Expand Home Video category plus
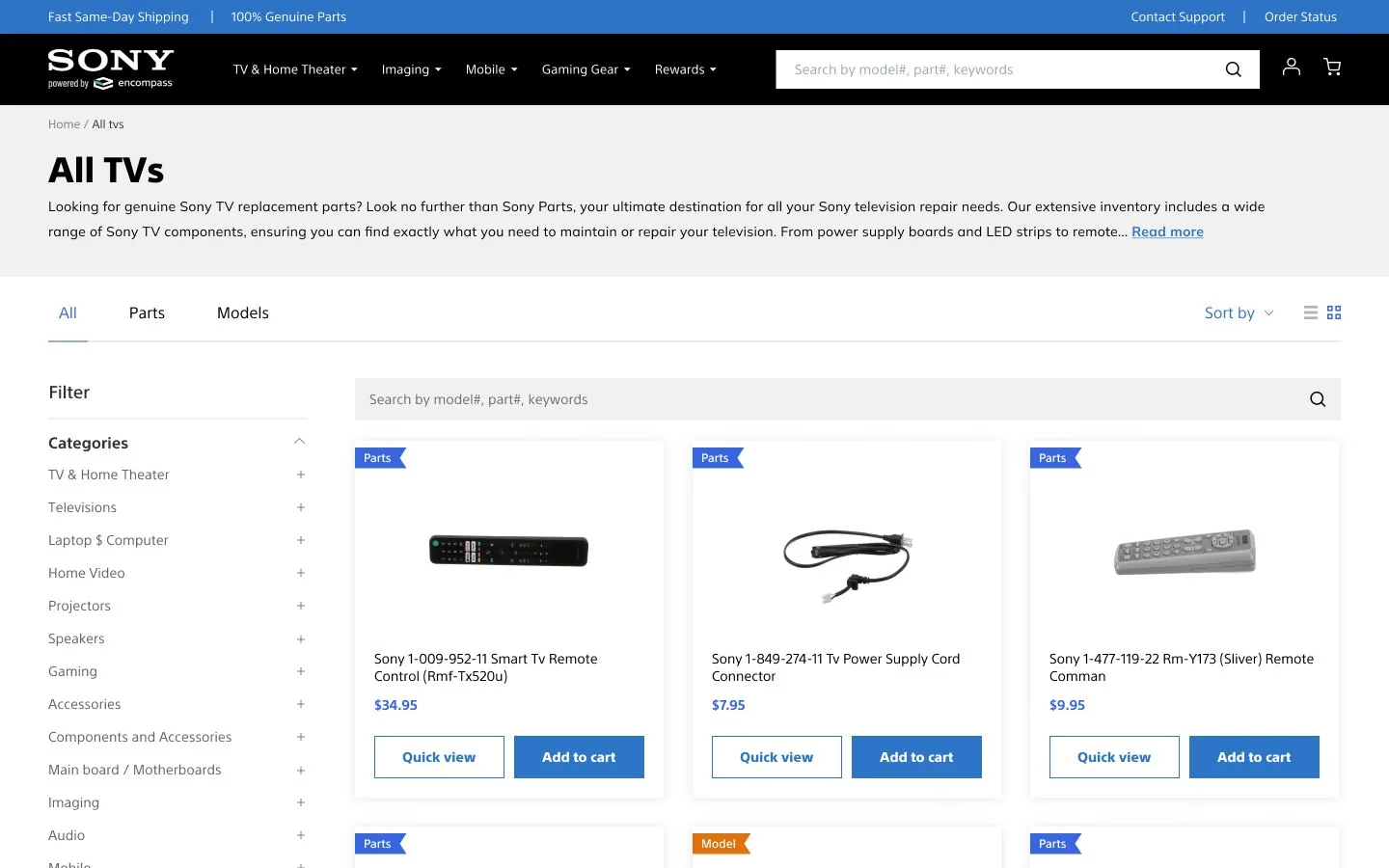This screenshot has width=1389, height=868. pos(301,573)
